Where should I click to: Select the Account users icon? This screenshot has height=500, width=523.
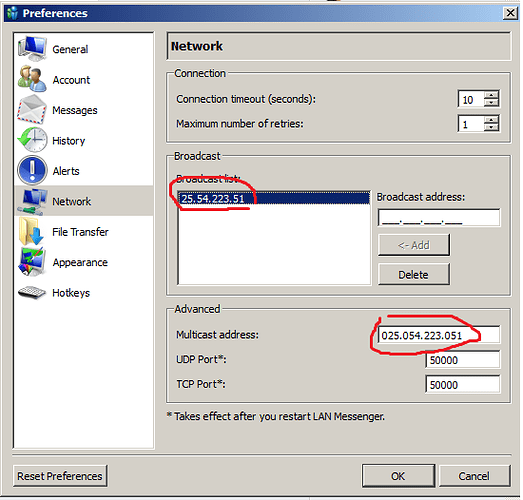coord(32,79)
